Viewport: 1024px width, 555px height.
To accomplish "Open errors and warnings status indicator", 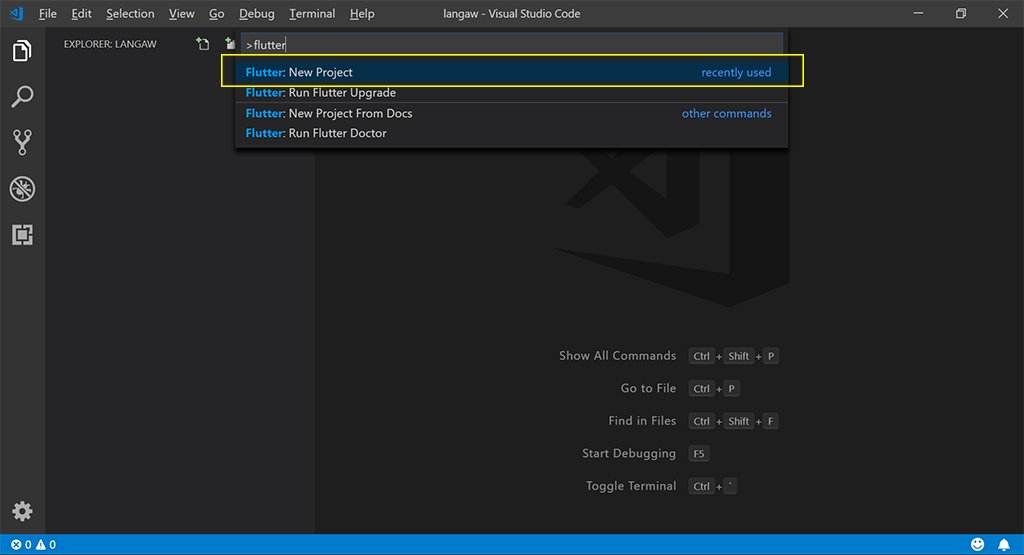I will pos(33,545).
